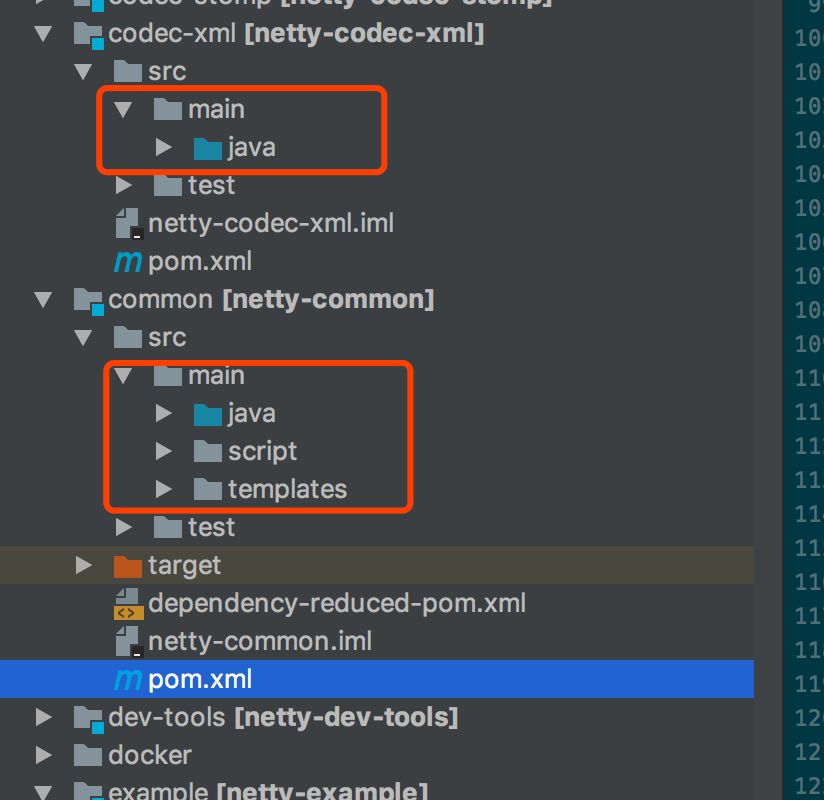Expand the script folder under common
Viewport: 824px width, 800px height.
click(x=164, y=452)
